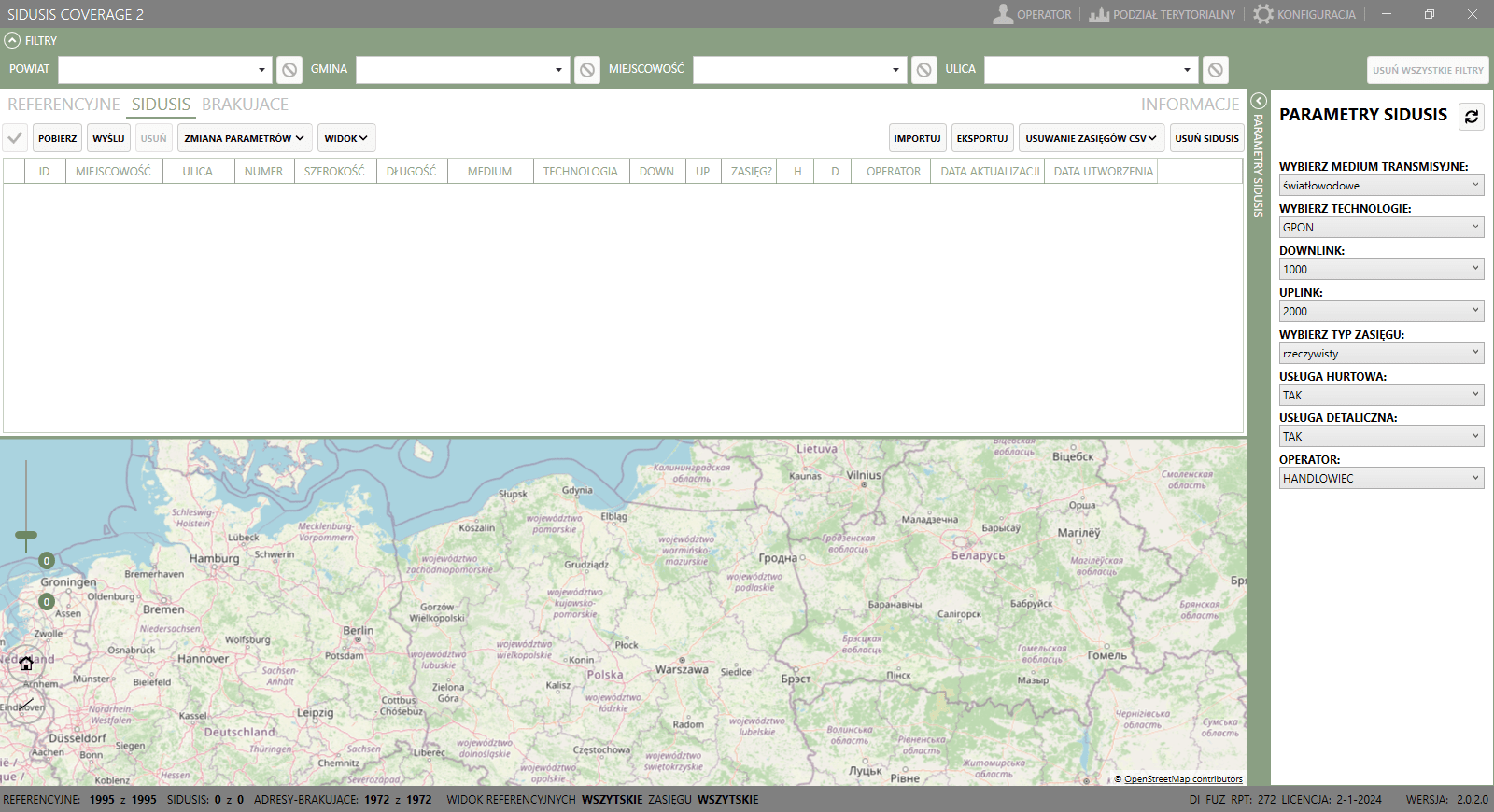
Task: Switch to the BRAKUJACE tab
Action: pos(245,105)
